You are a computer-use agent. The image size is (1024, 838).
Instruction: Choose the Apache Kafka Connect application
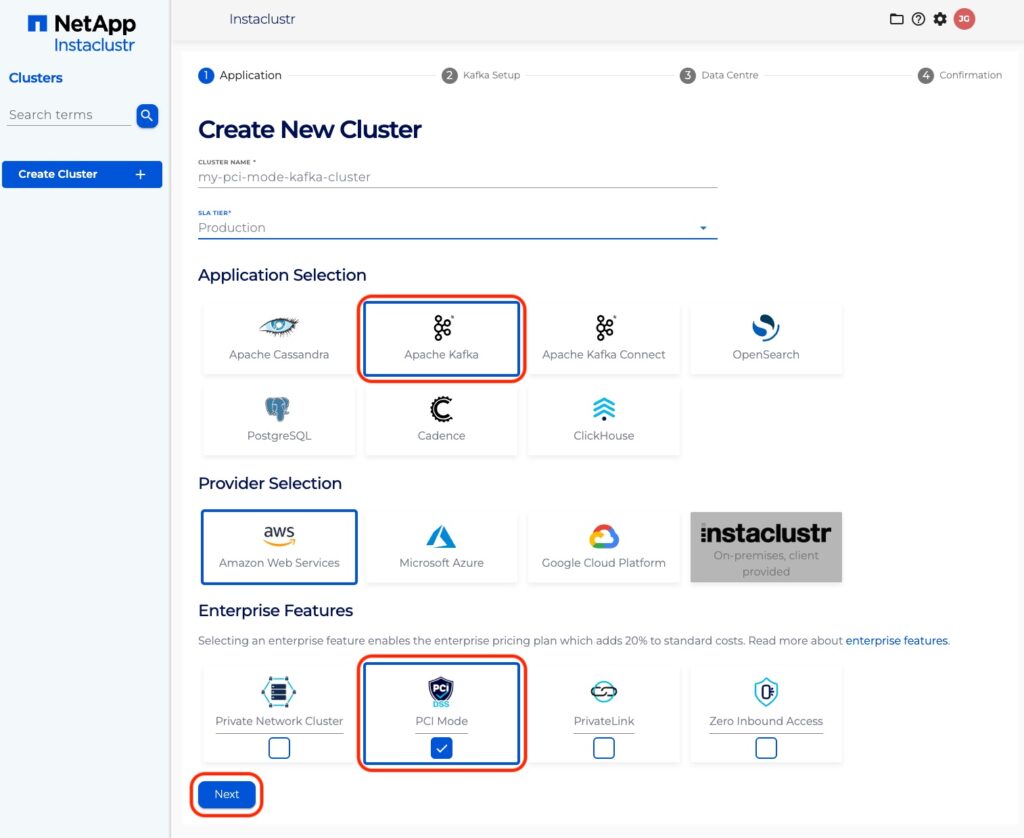604,339
